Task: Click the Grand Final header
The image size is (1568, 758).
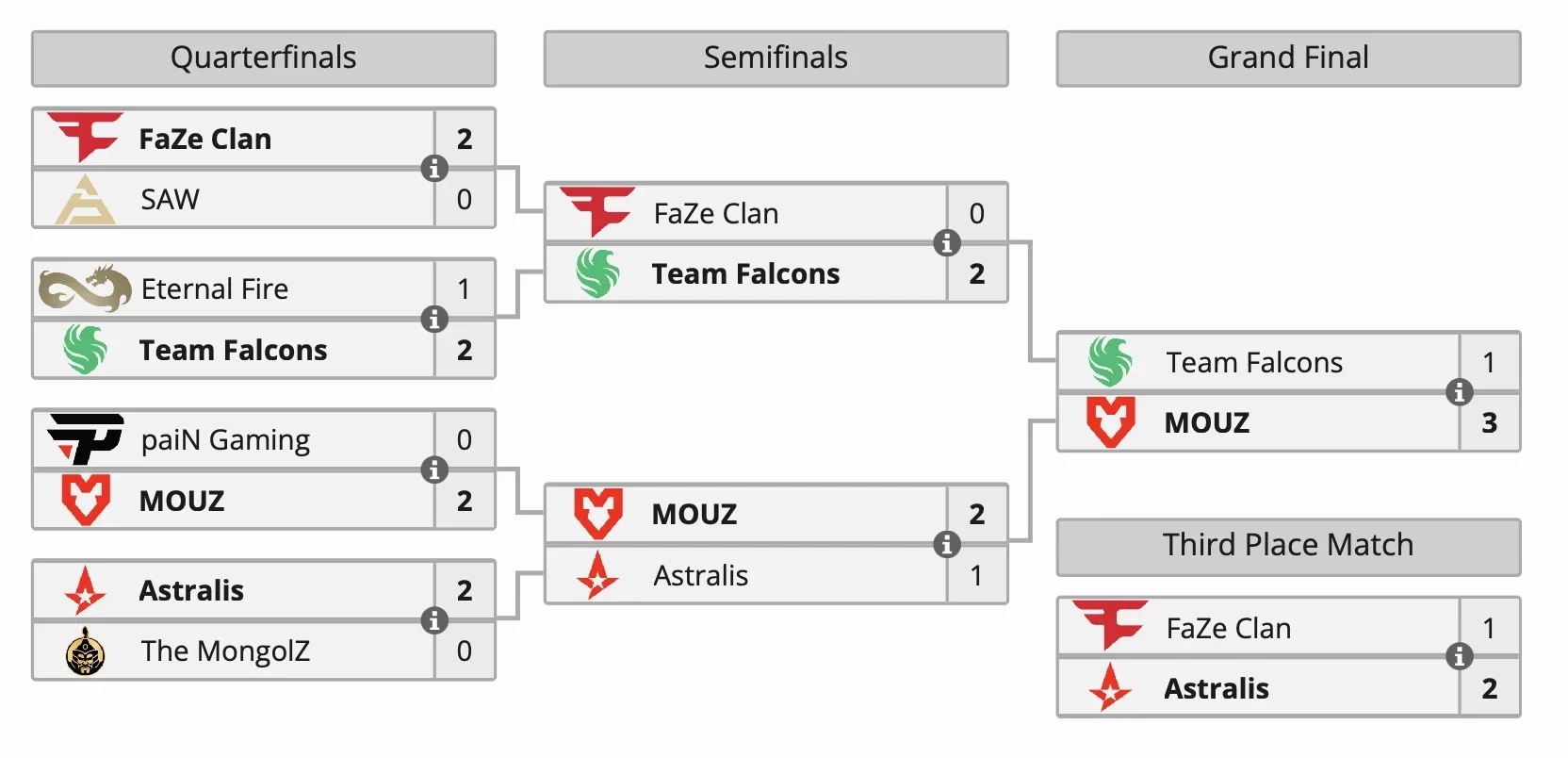Action: pyautogui.click(x=1288, y=58)
